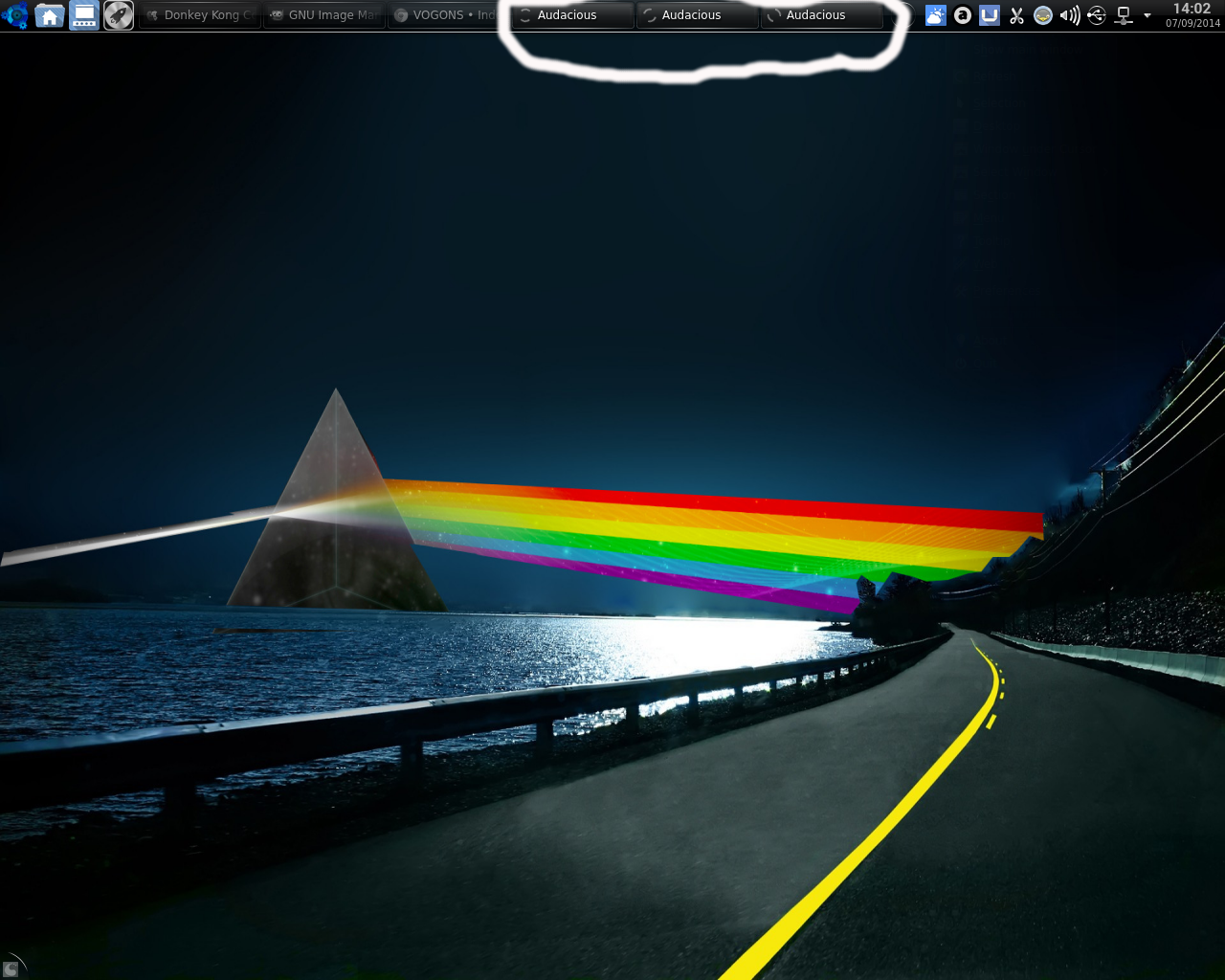Screen dimensions: 1225x980
Task: Launch the rocket icon application
Action: [119, 15]
